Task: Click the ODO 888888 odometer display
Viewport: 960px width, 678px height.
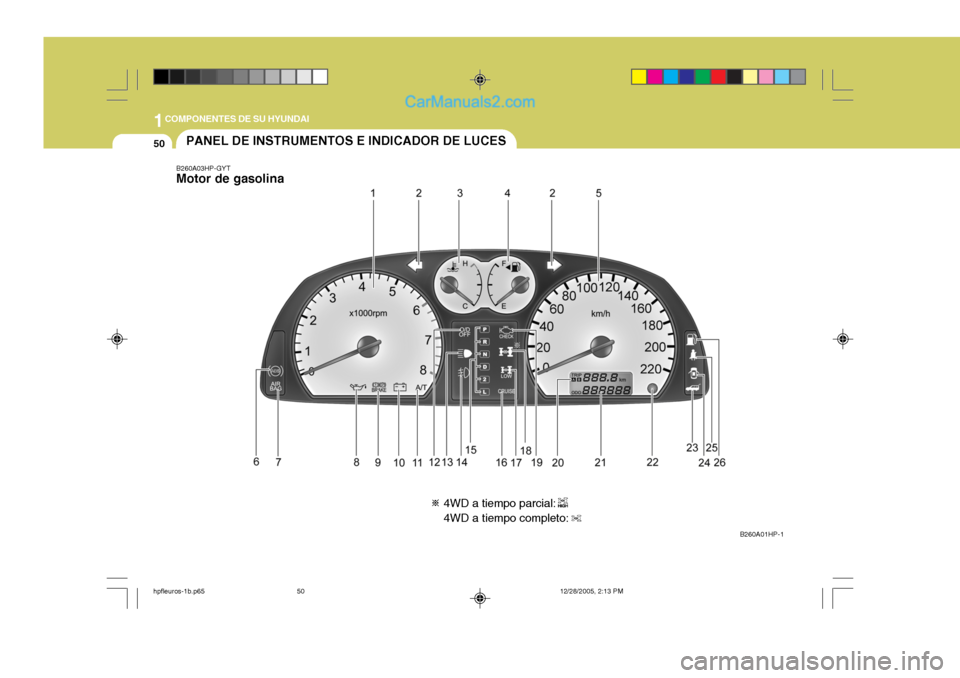Action: [x=600, y=390]
